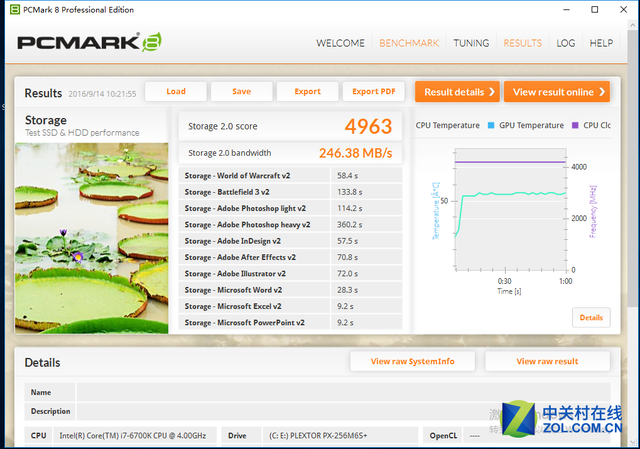
Task: Click the water lily storage thumbnail
Action: tap(91, 238)
